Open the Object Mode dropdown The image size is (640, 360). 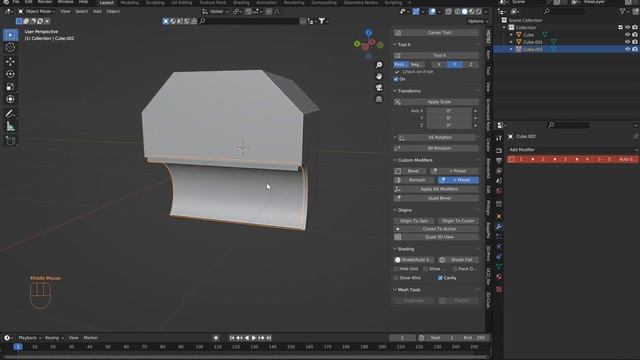coord(36,11)
